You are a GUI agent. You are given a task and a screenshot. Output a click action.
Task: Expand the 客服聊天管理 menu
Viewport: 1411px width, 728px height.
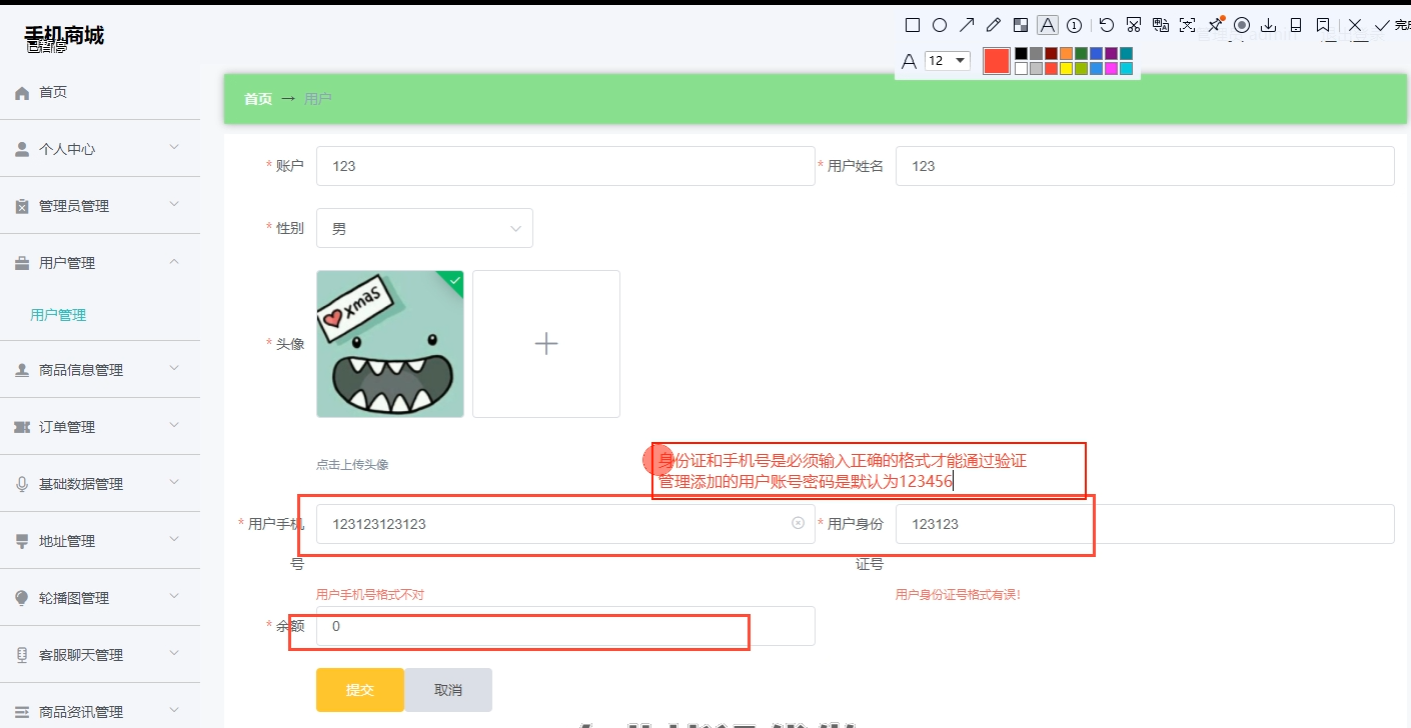100,655
